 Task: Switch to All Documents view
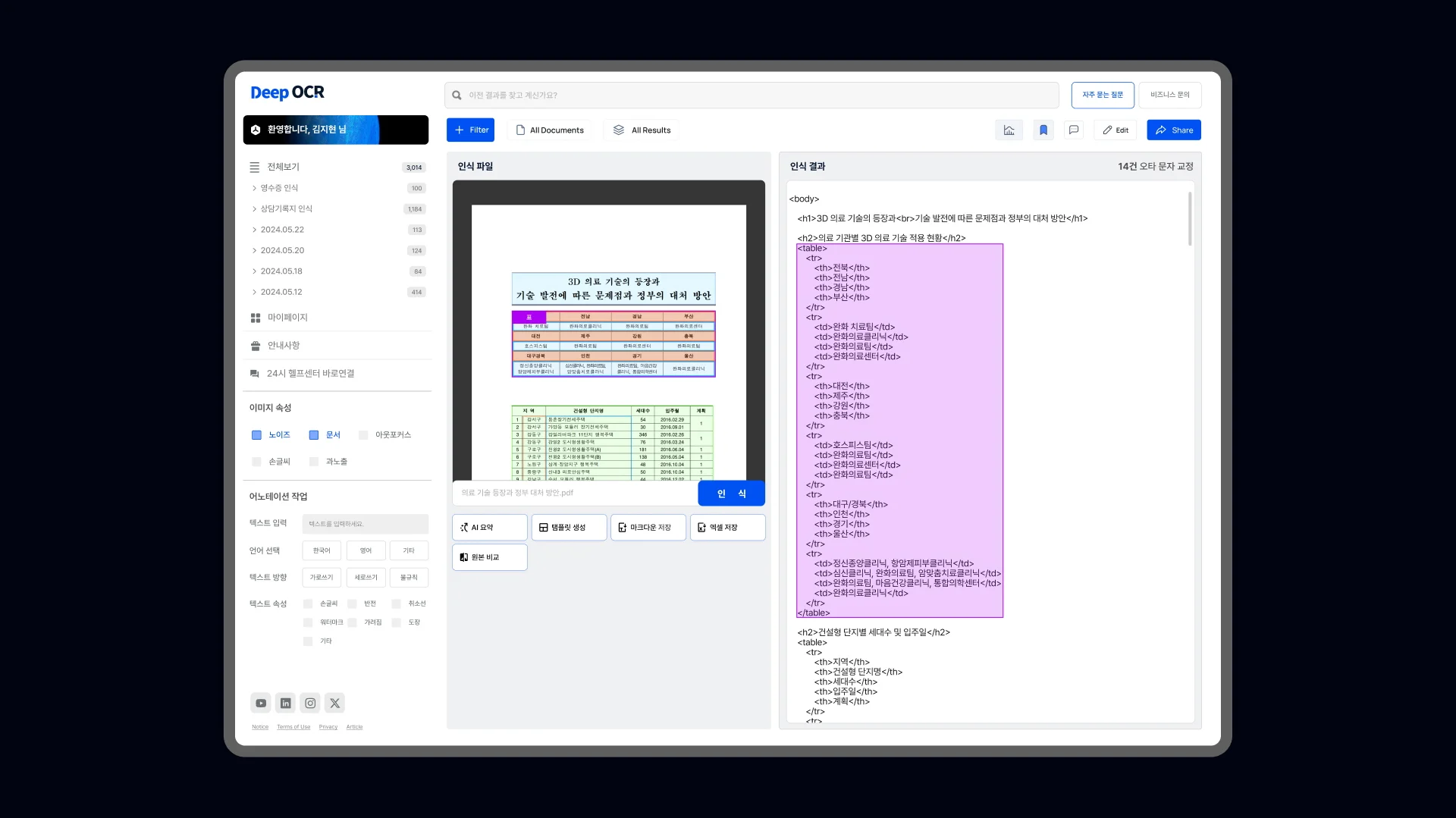(x=550, y=130)
